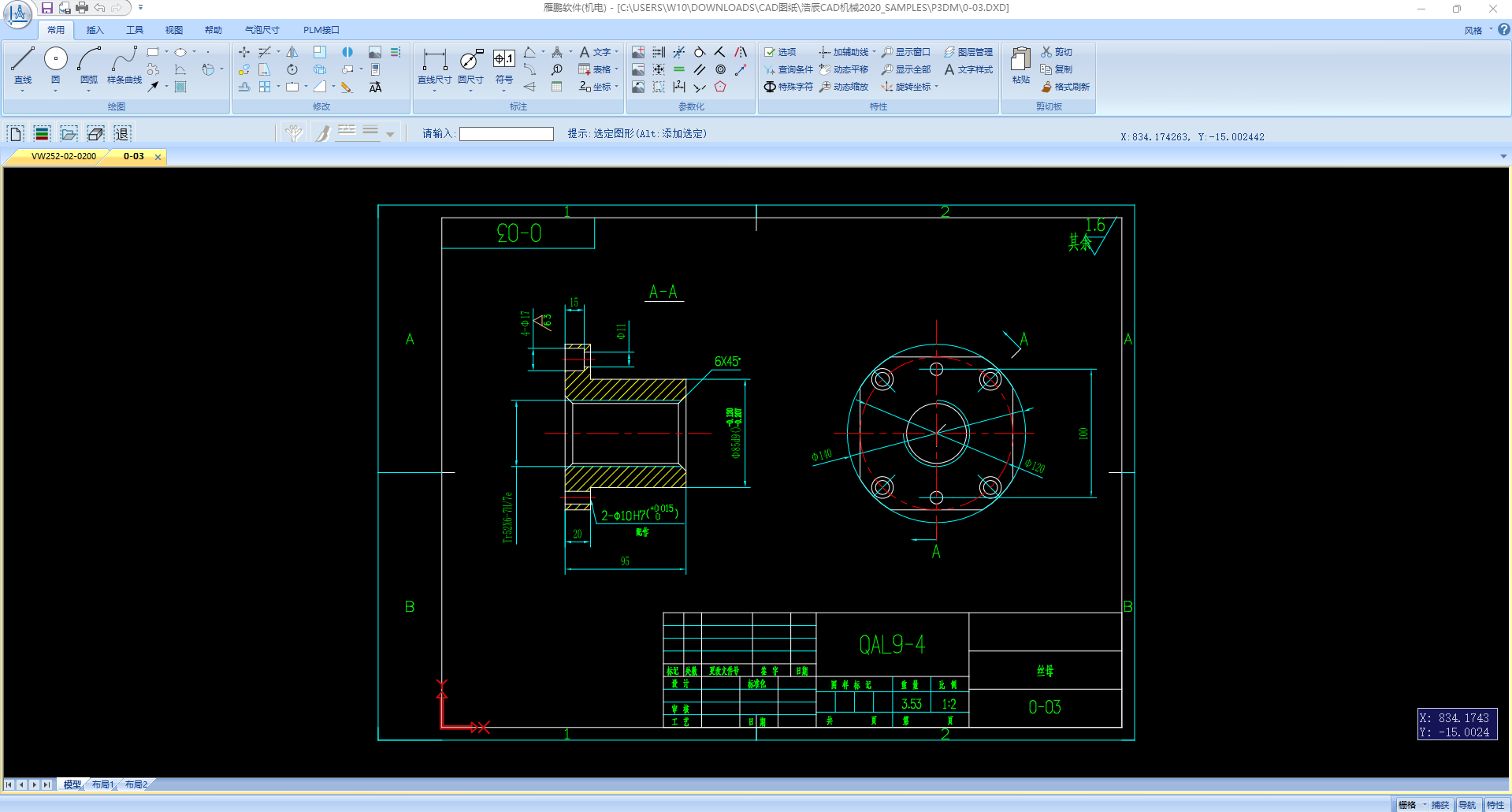The image size is (1512, 812).
Task: Select the 圆尺寸 circle dimension tool
Action: point(470,66)
